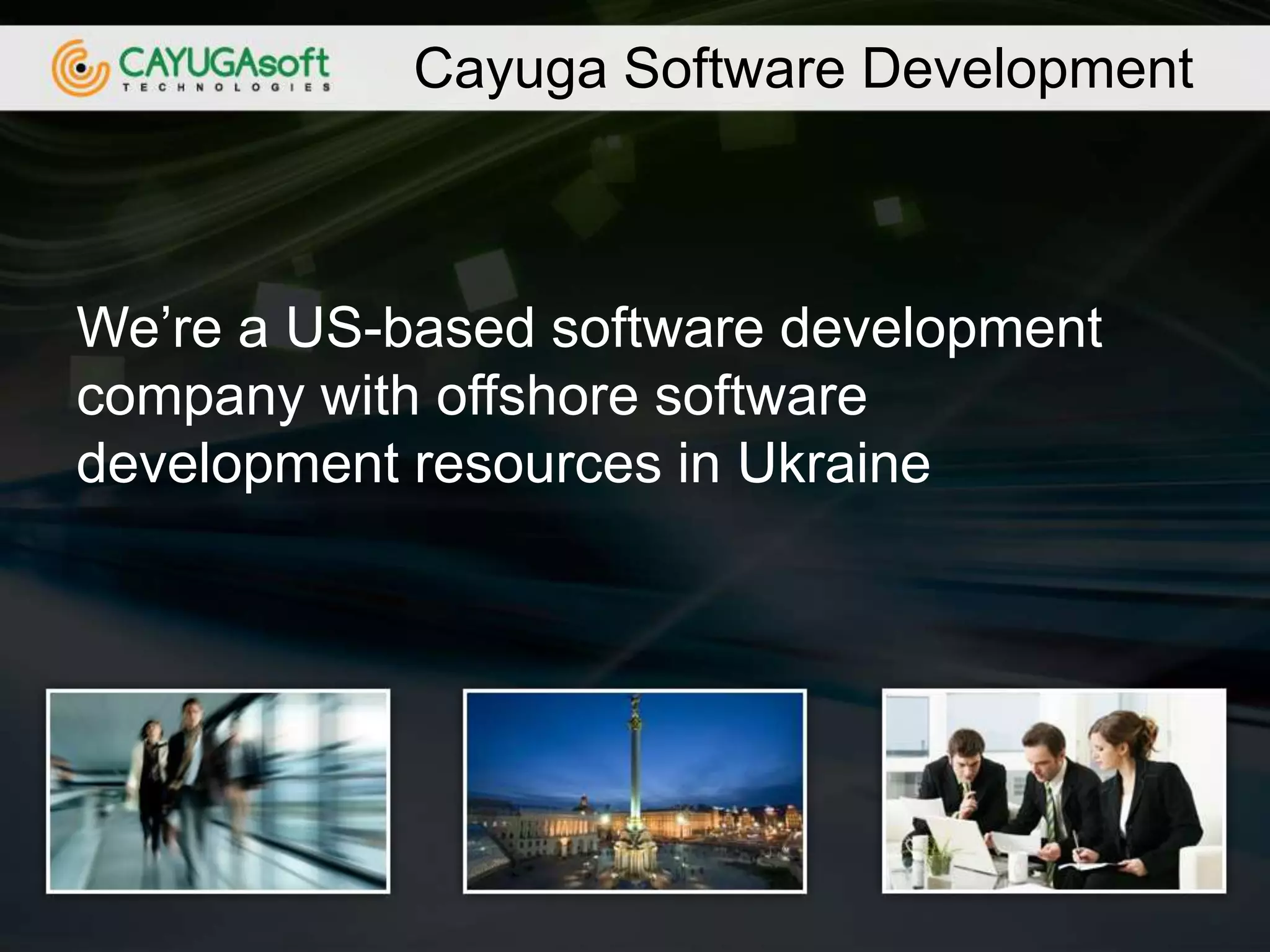Image resolution: width=1270 pixels, height=952 pixels.
Task: Select the Cayuga Software Development title
Action: (x=803, y=68)
